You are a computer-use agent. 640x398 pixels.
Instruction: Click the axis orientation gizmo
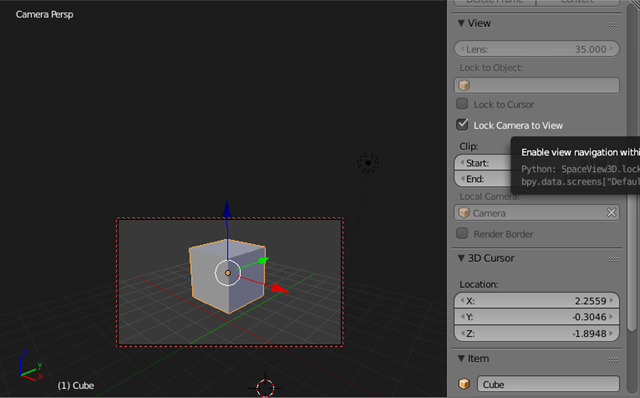click(31, 365)
